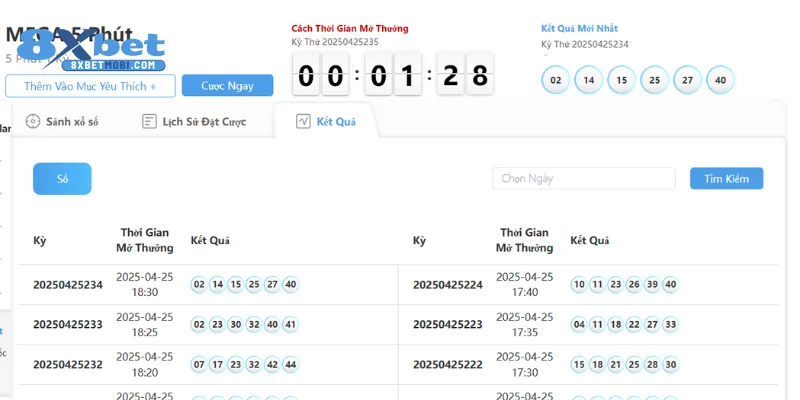The image size is (800, 400).
Task: Click ball 28 in row 20250425222
Action: pos(652,365)
